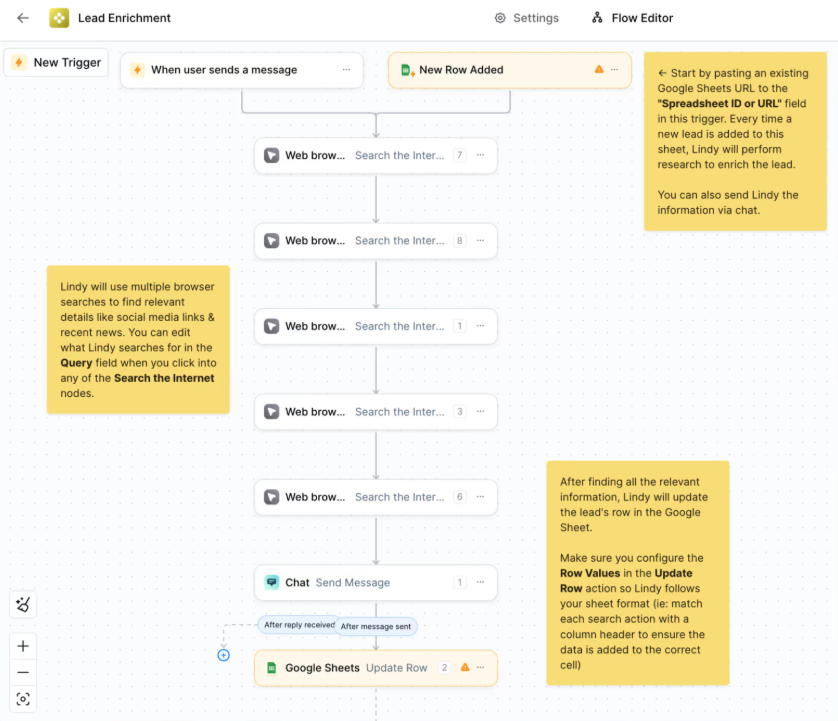Zoom in with the plus icon
This screenshot has height=721, width=838.
click(23, 646)
